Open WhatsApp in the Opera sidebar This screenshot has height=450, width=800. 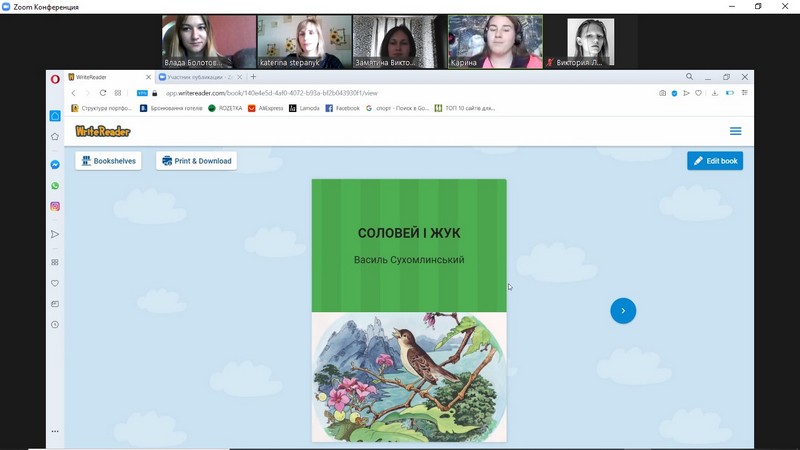point(55,186)
